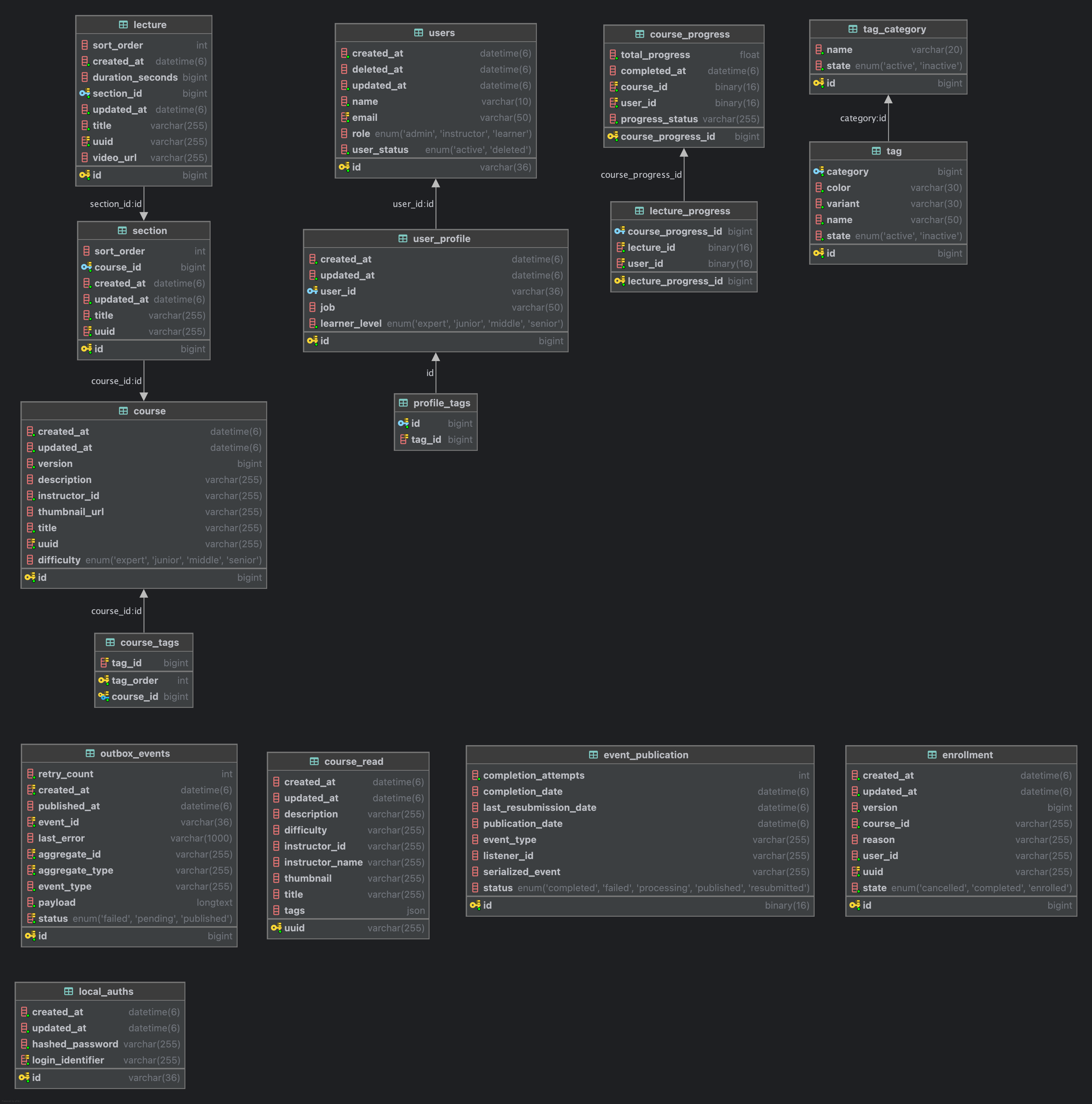This screenshot has height=1104, width=1092.
Task: Click foreign key icon beside section_id in lecture
Action: tap(85, 93)
